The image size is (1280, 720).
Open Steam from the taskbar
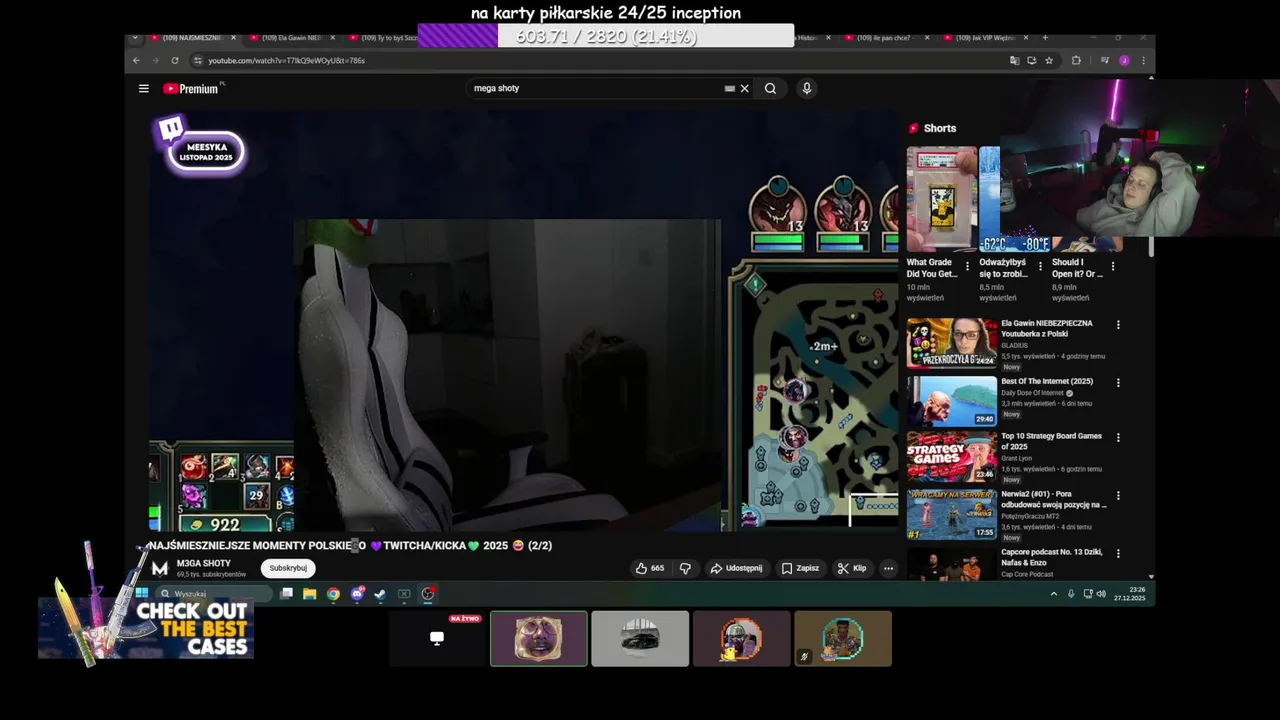(x=380, y=593)
